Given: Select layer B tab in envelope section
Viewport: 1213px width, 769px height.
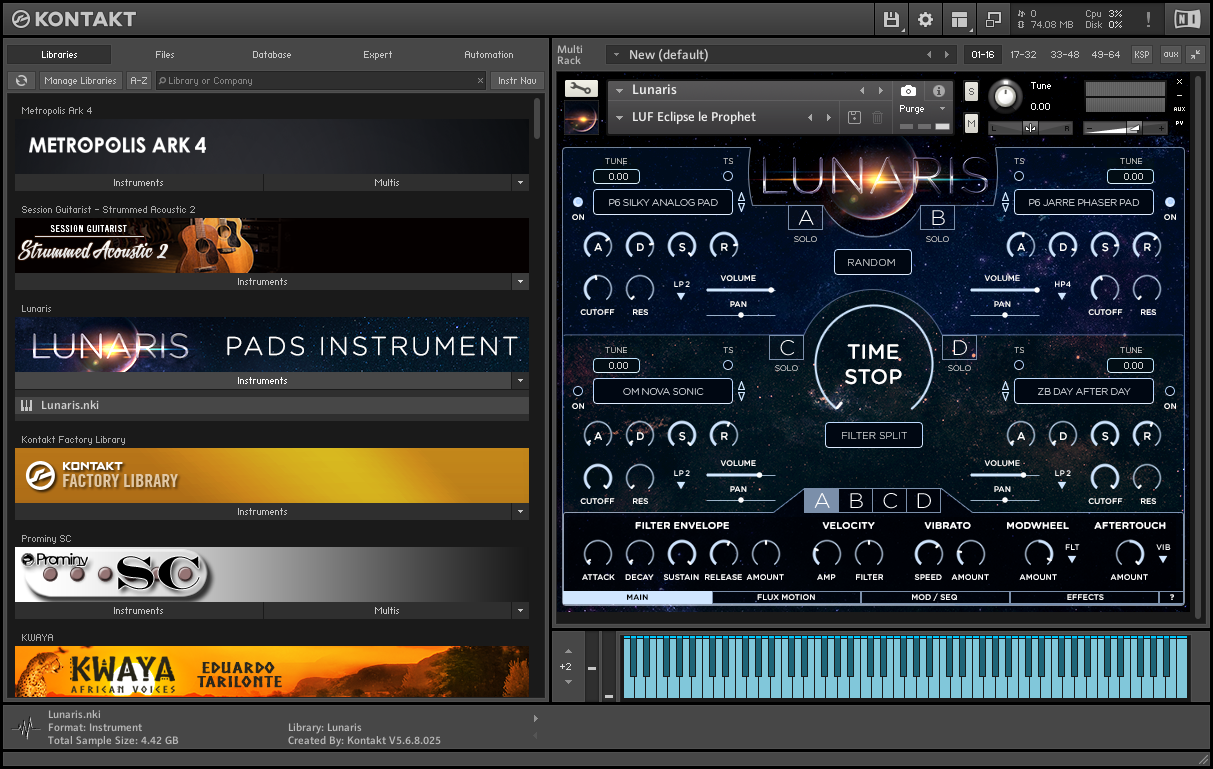Looking at the screenshot, I should point(856,501).
